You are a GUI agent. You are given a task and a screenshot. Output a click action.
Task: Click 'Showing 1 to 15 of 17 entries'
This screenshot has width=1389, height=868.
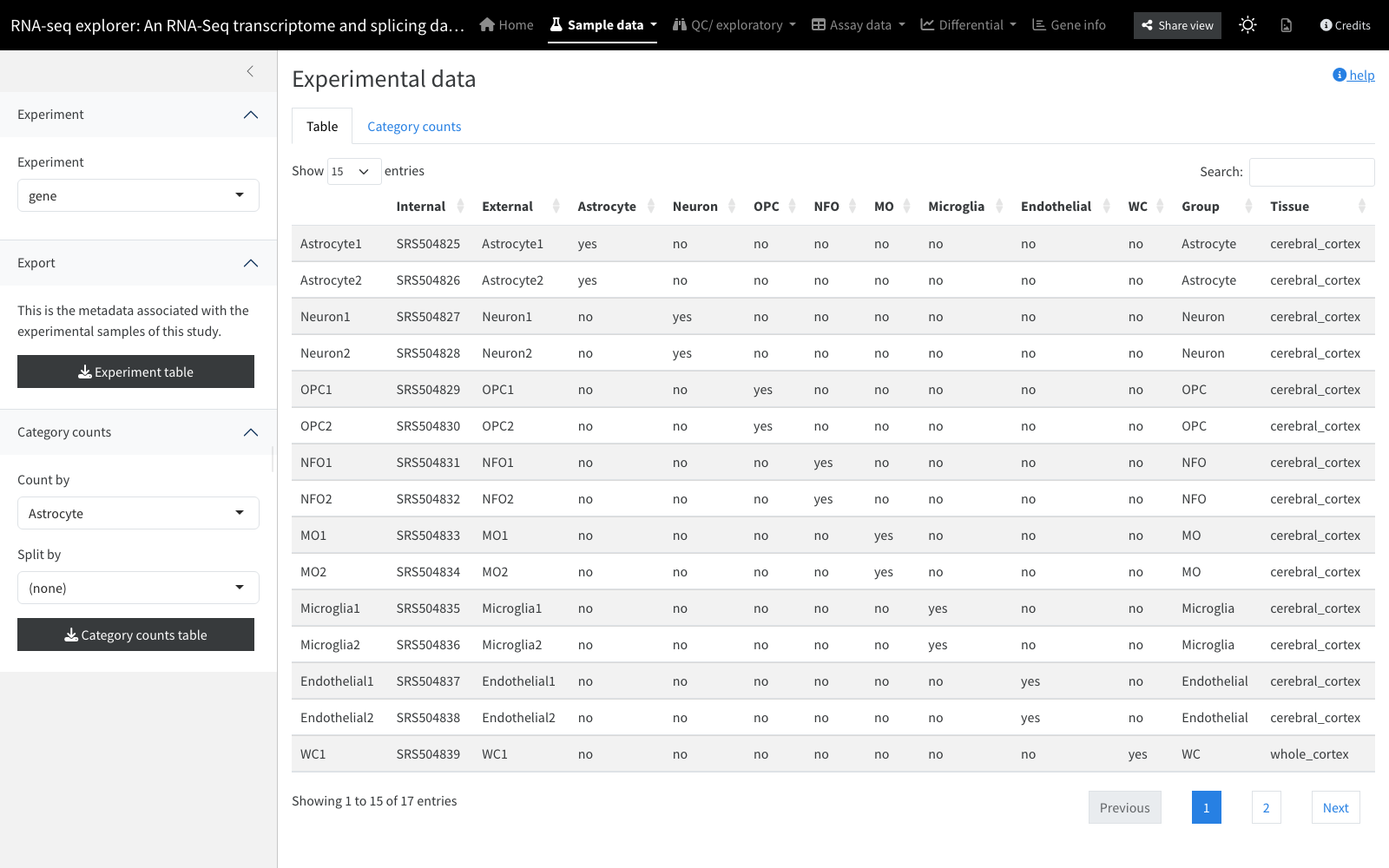[x=374, y=801]
